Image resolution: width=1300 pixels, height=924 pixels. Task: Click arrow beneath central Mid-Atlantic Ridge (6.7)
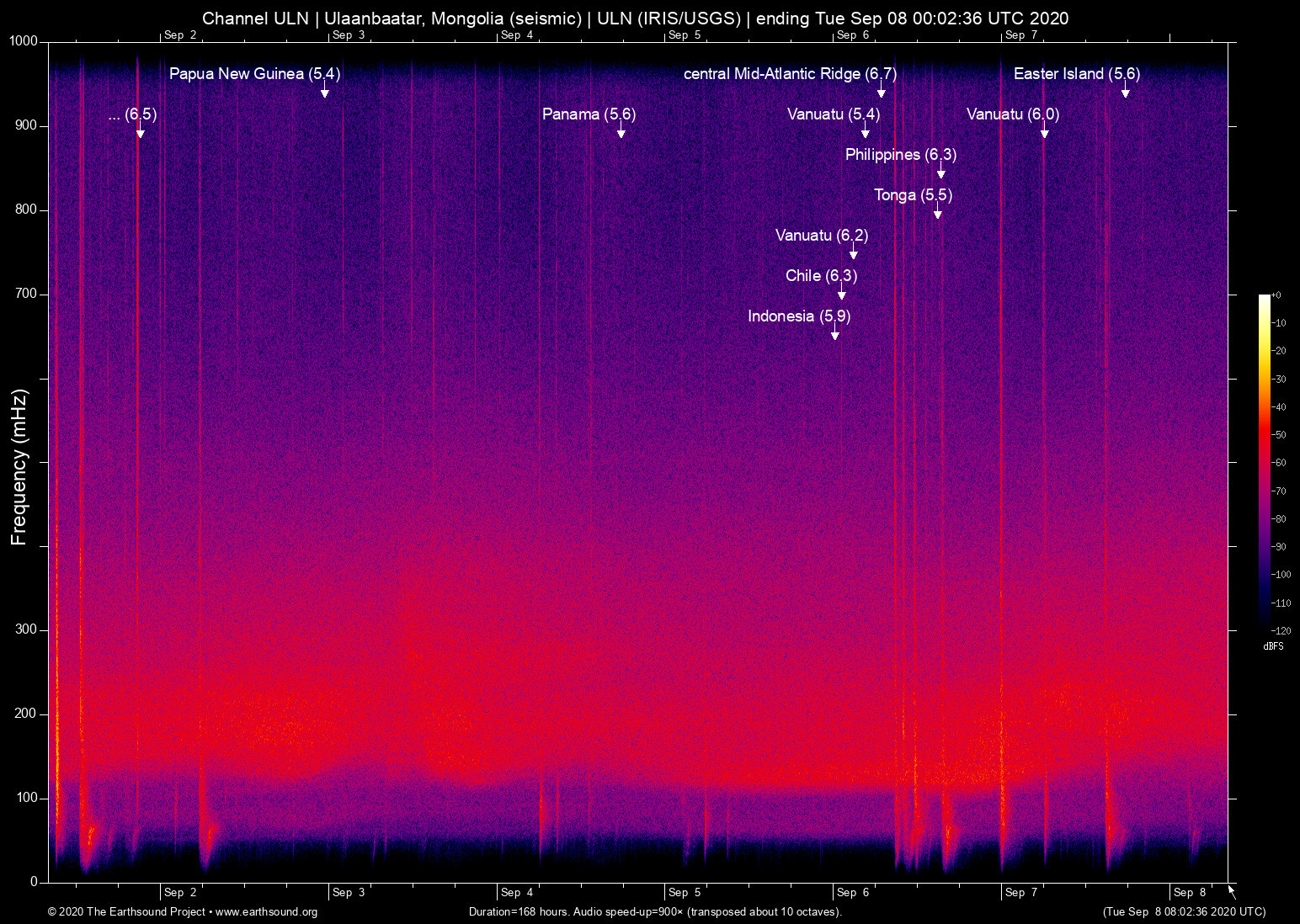pyautogui.click(x=882, y=92)
